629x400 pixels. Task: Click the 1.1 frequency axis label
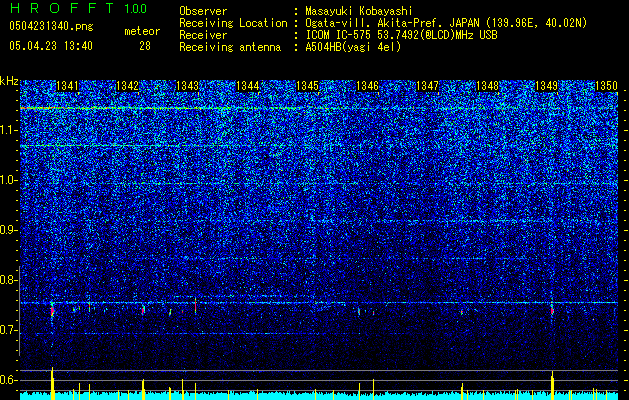click(x=9, y=130)
